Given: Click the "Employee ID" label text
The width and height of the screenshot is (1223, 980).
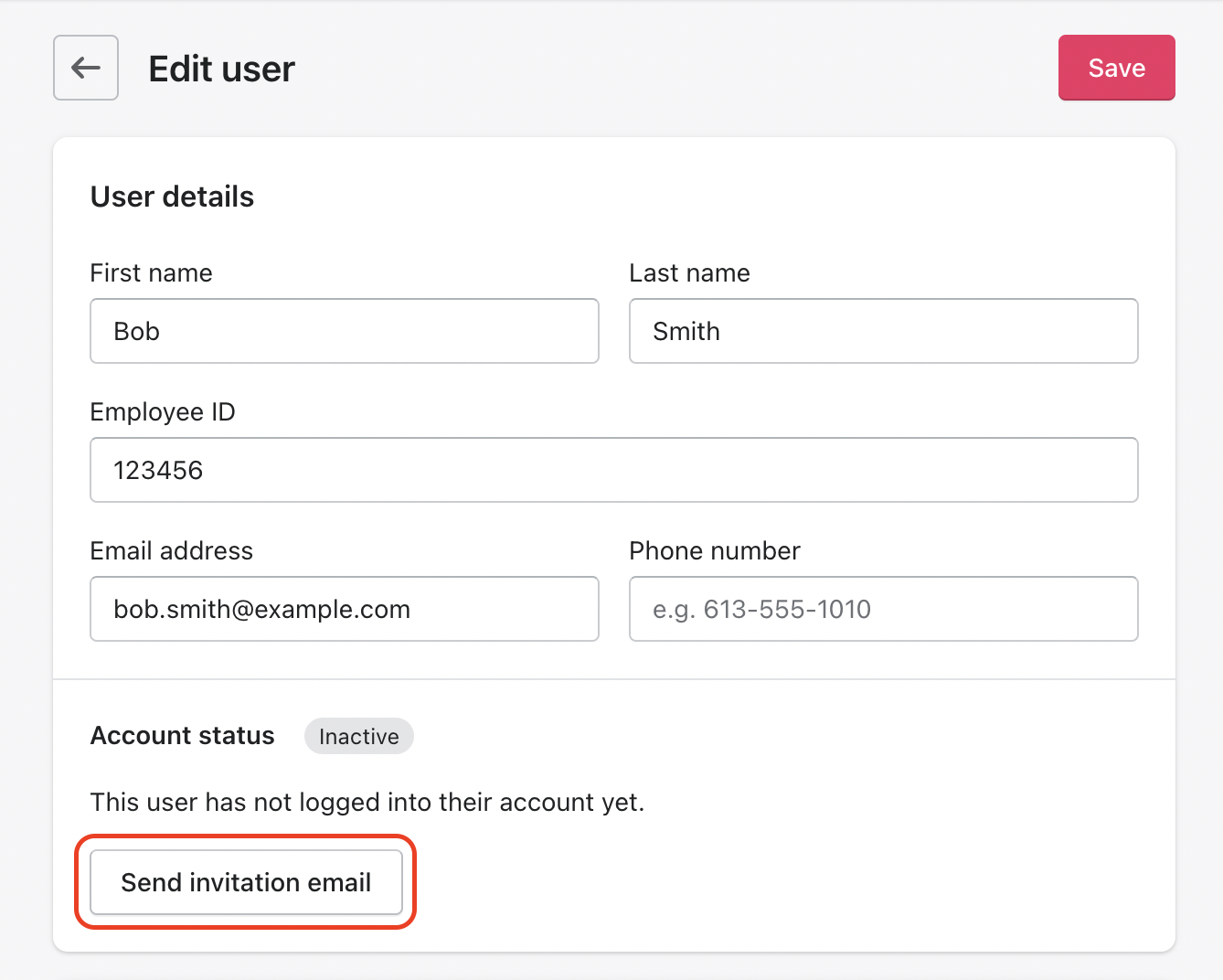Looking at the screenshot, I should click(x=162, y=412).
